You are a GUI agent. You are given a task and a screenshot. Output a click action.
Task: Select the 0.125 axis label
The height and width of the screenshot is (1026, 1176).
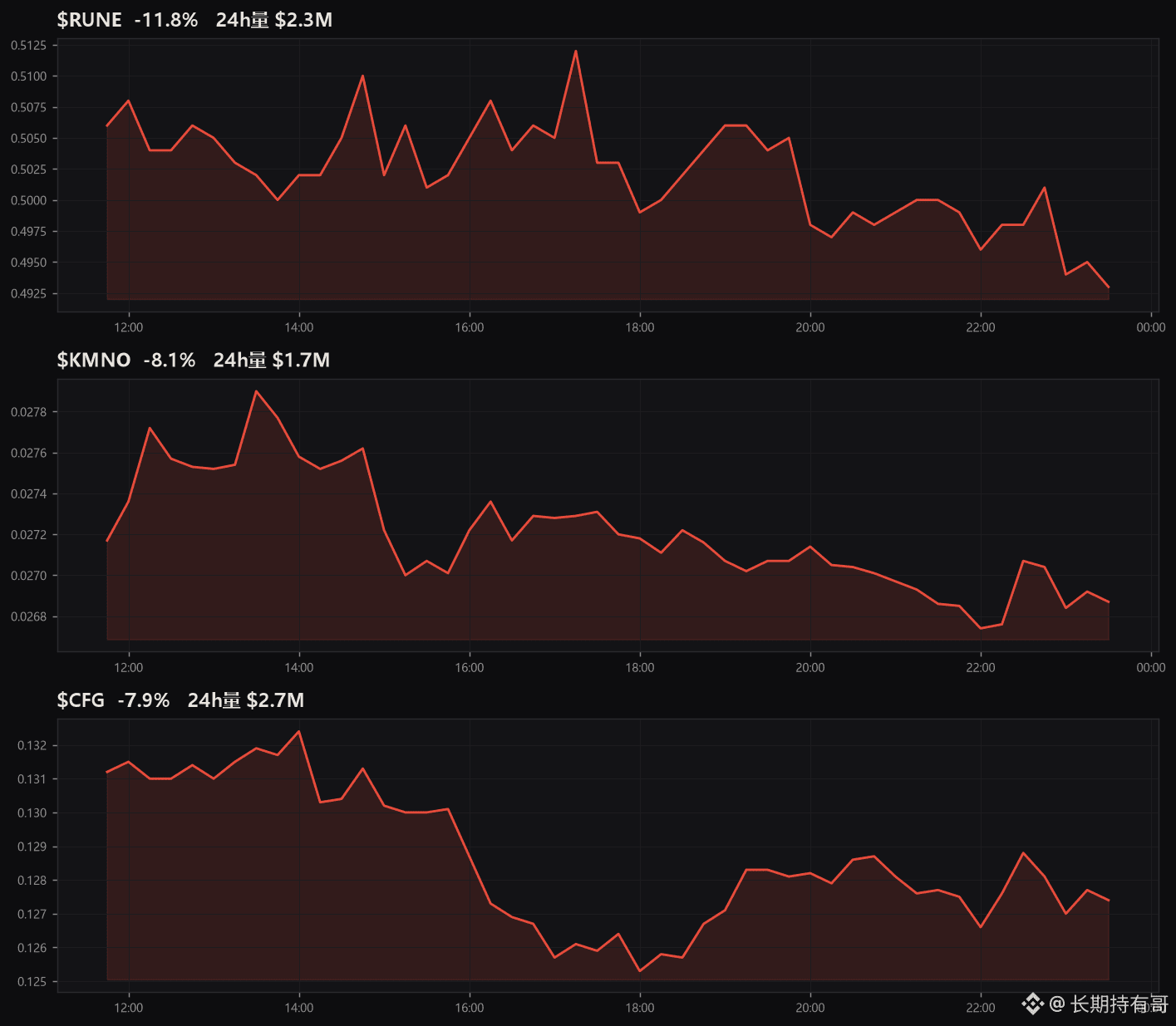[x=32, y=982]
